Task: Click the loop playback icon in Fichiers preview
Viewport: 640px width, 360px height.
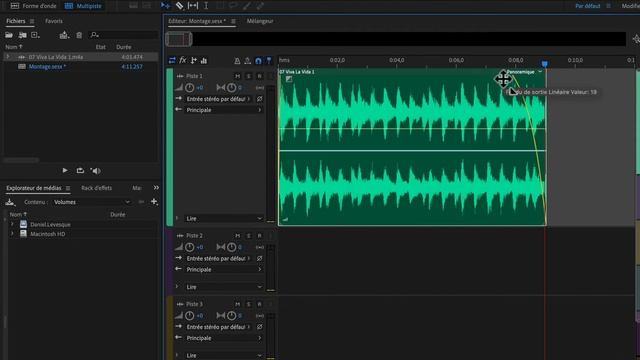Action: (x=80, y=171)
